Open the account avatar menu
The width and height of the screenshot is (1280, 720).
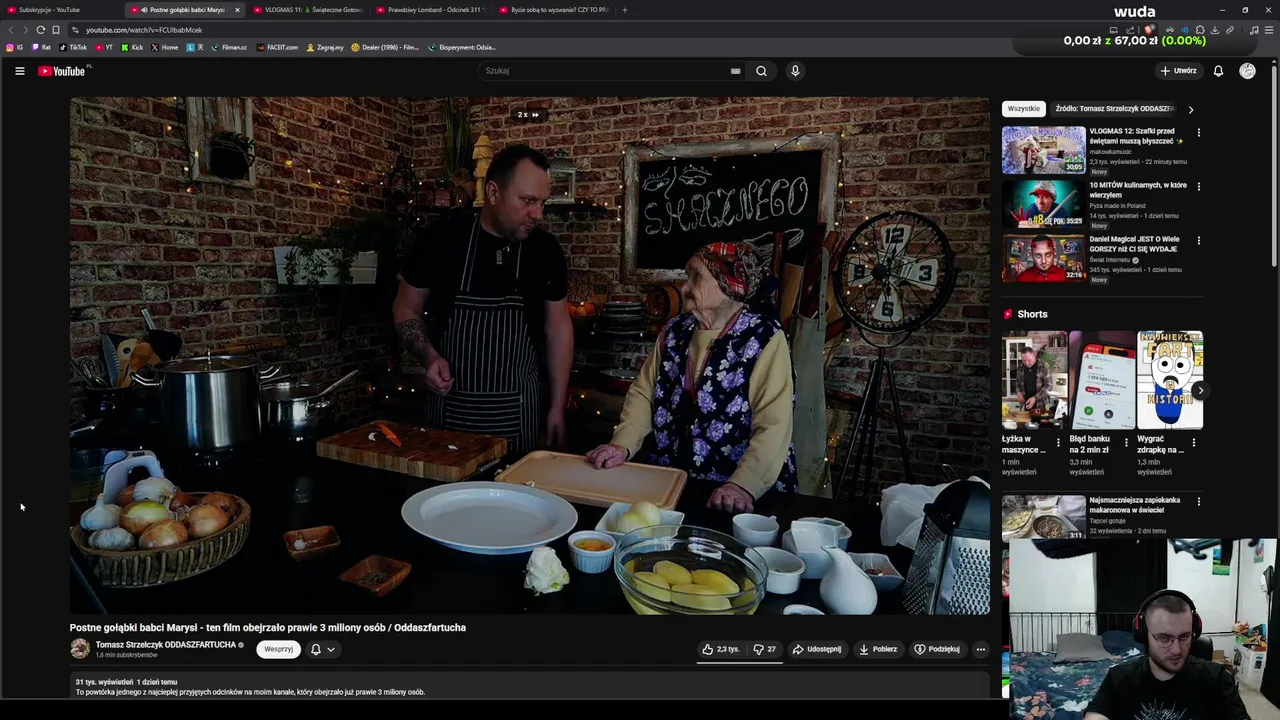coord(1247,71)
